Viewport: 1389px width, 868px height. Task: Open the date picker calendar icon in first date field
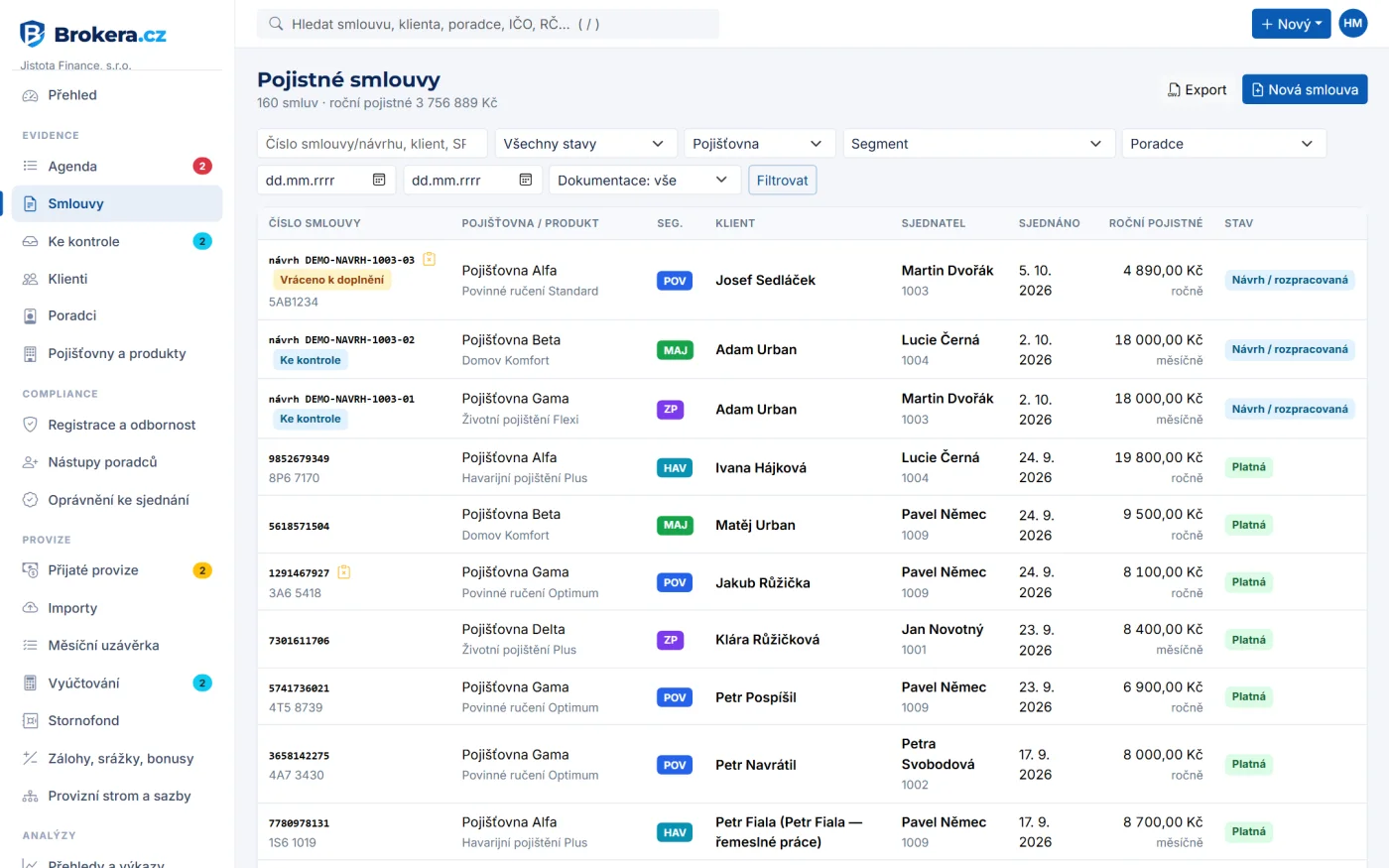[x=379, y=180]
